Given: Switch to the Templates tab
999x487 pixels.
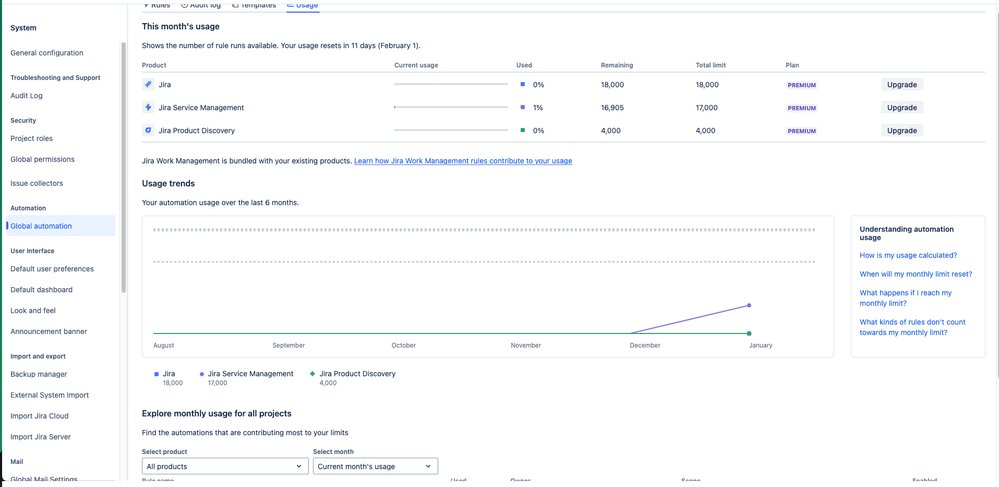Looking at the screenshot, I should coord(254,5).
